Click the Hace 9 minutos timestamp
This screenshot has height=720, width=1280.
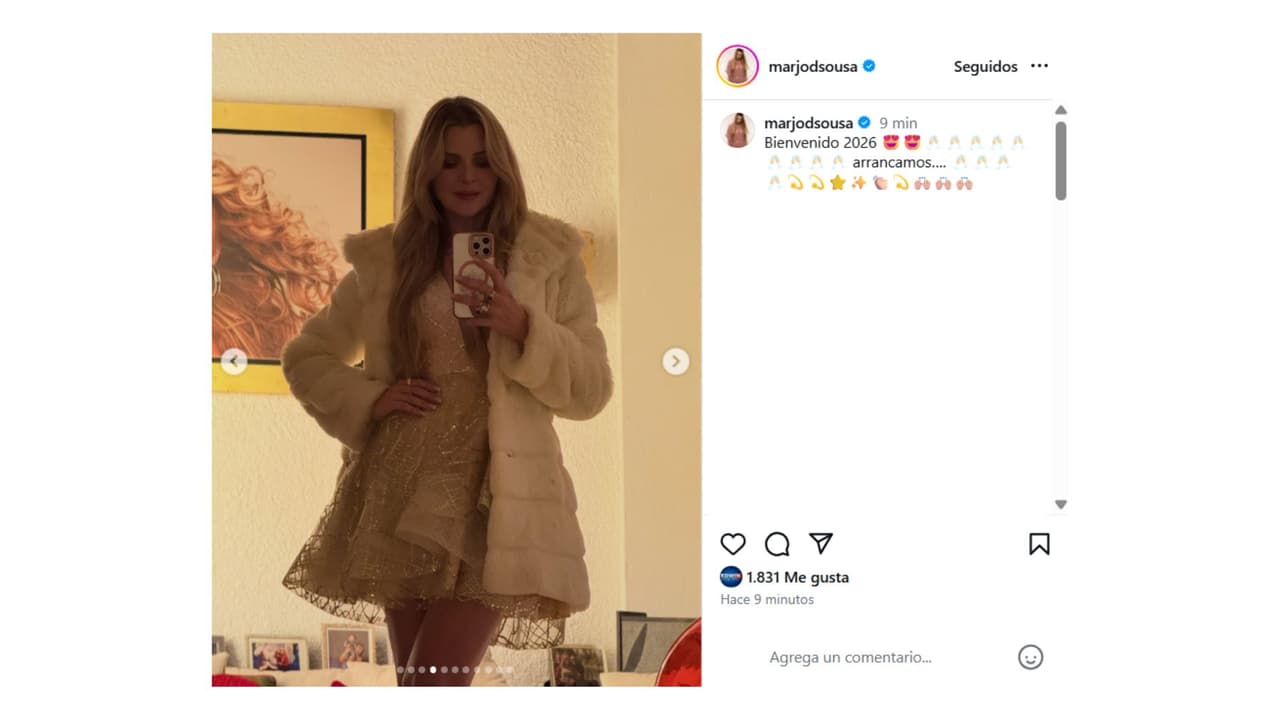click(x=767, y=599)
